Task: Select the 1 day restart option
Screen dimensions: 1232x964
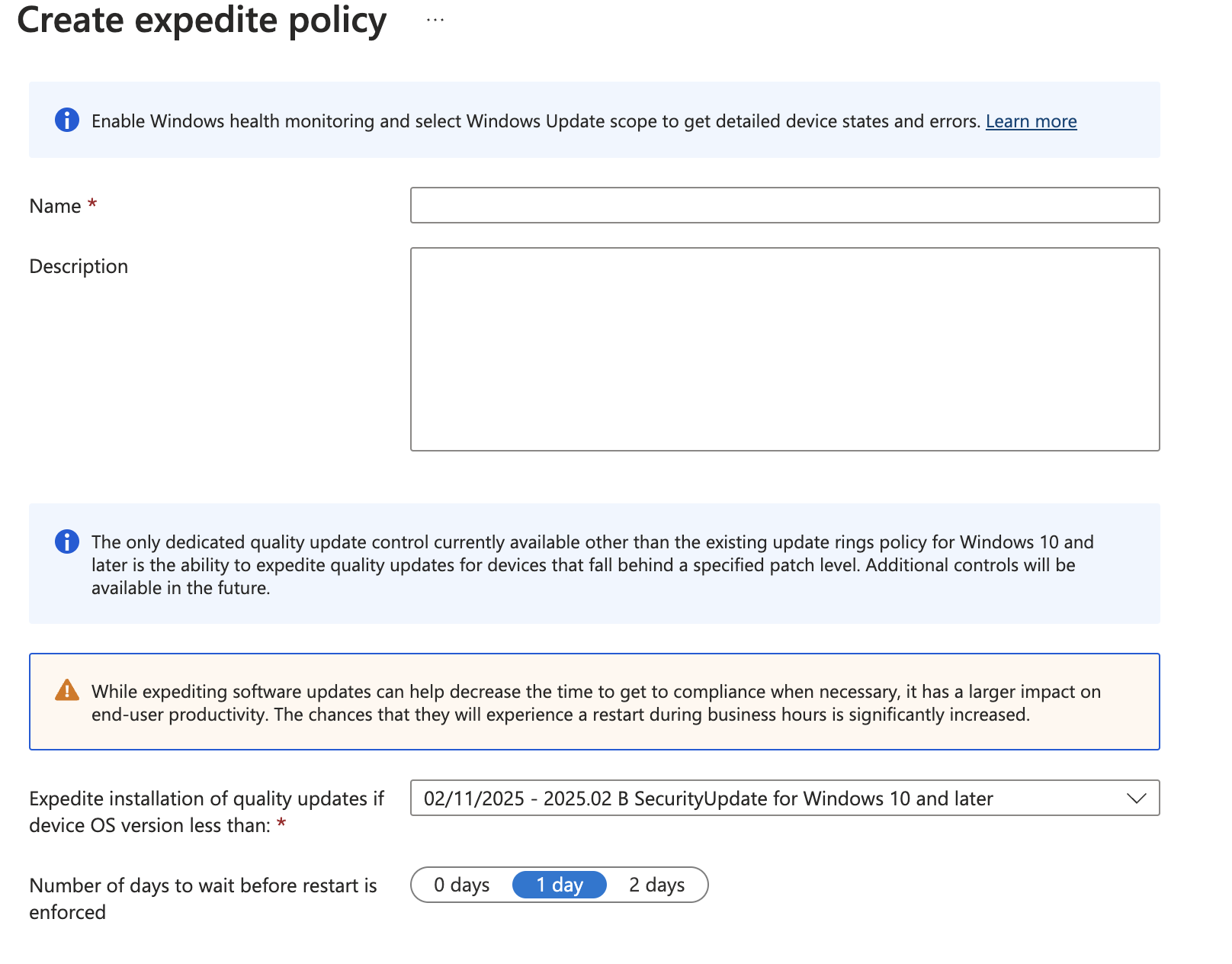Action: 560,885
